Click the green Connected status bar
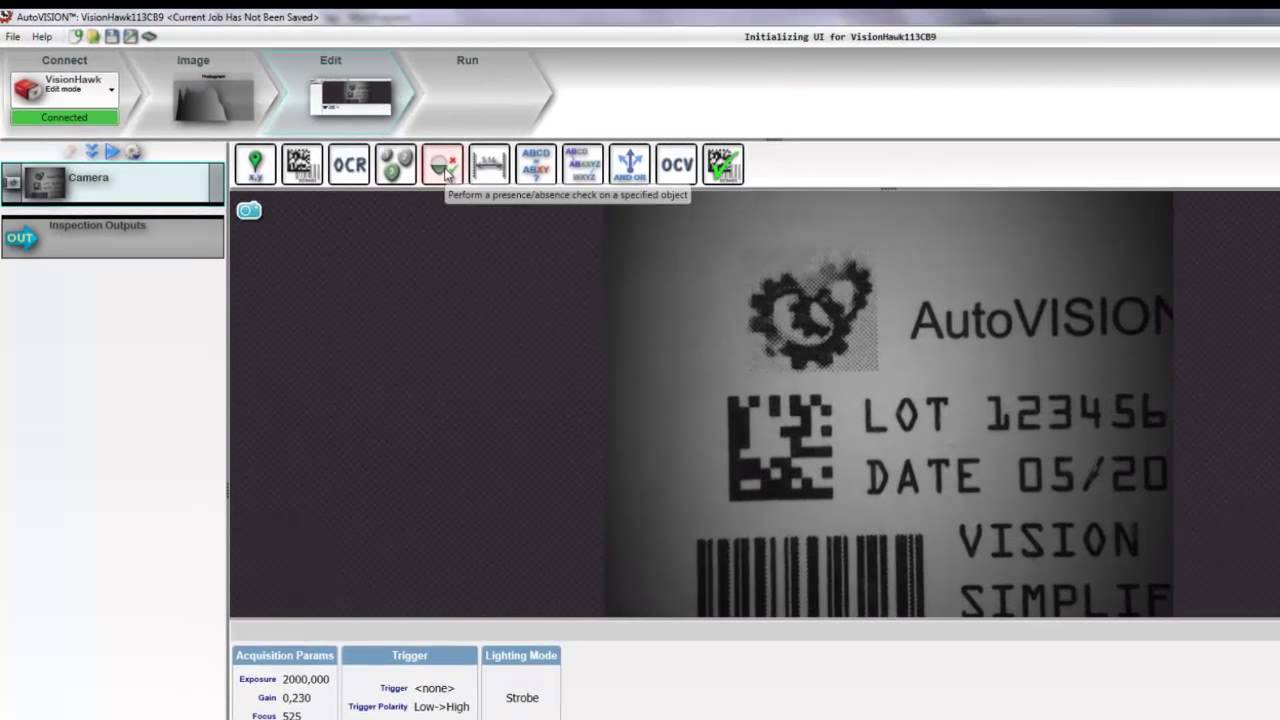Screen dimensions: 1280x720 coord(64,117)
